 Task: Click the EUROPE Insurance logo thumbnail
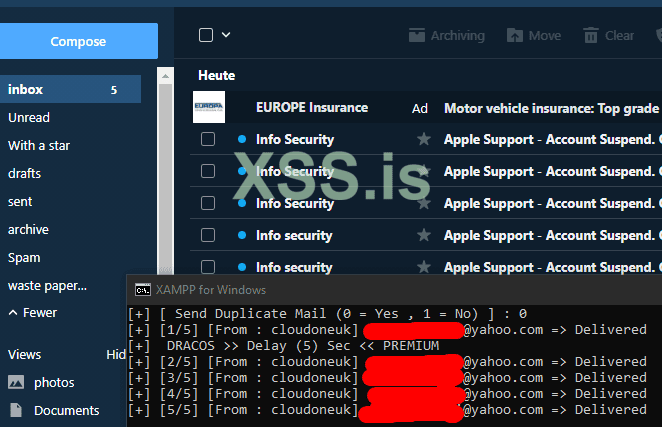coord(209,107)
